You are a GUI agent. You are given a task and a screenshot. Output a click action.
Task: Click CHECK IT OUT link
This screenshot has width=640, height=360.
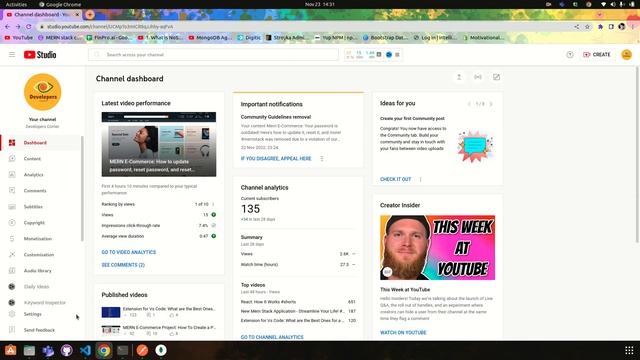396,179
